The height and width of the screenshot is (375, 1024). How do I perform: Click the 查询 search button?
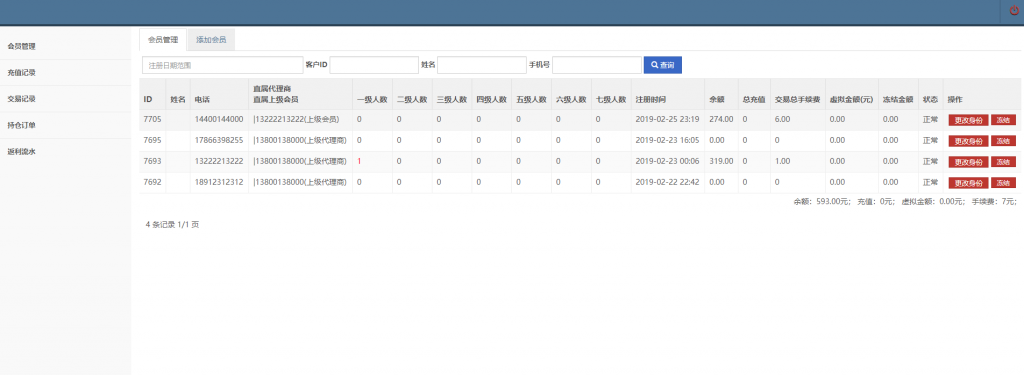click(x=663, y=65)
